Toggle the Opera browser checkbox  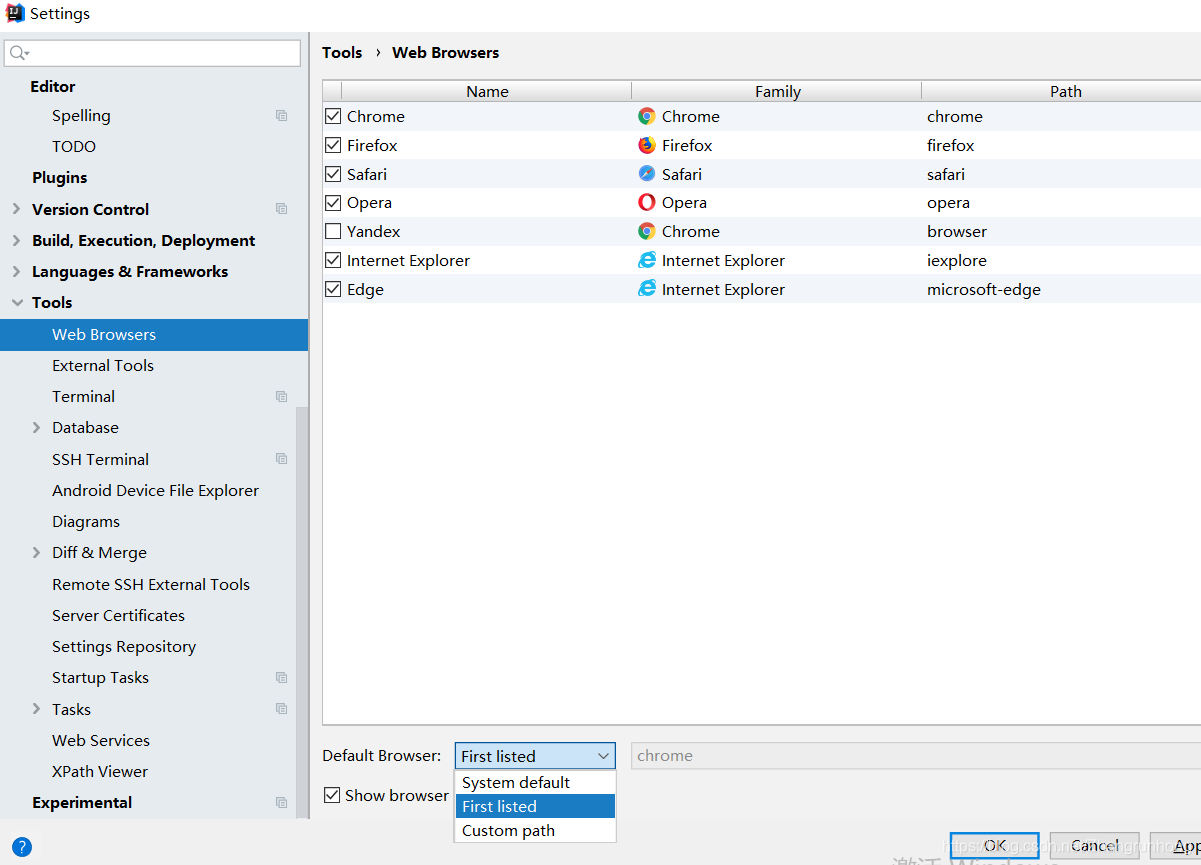(333, 202)
